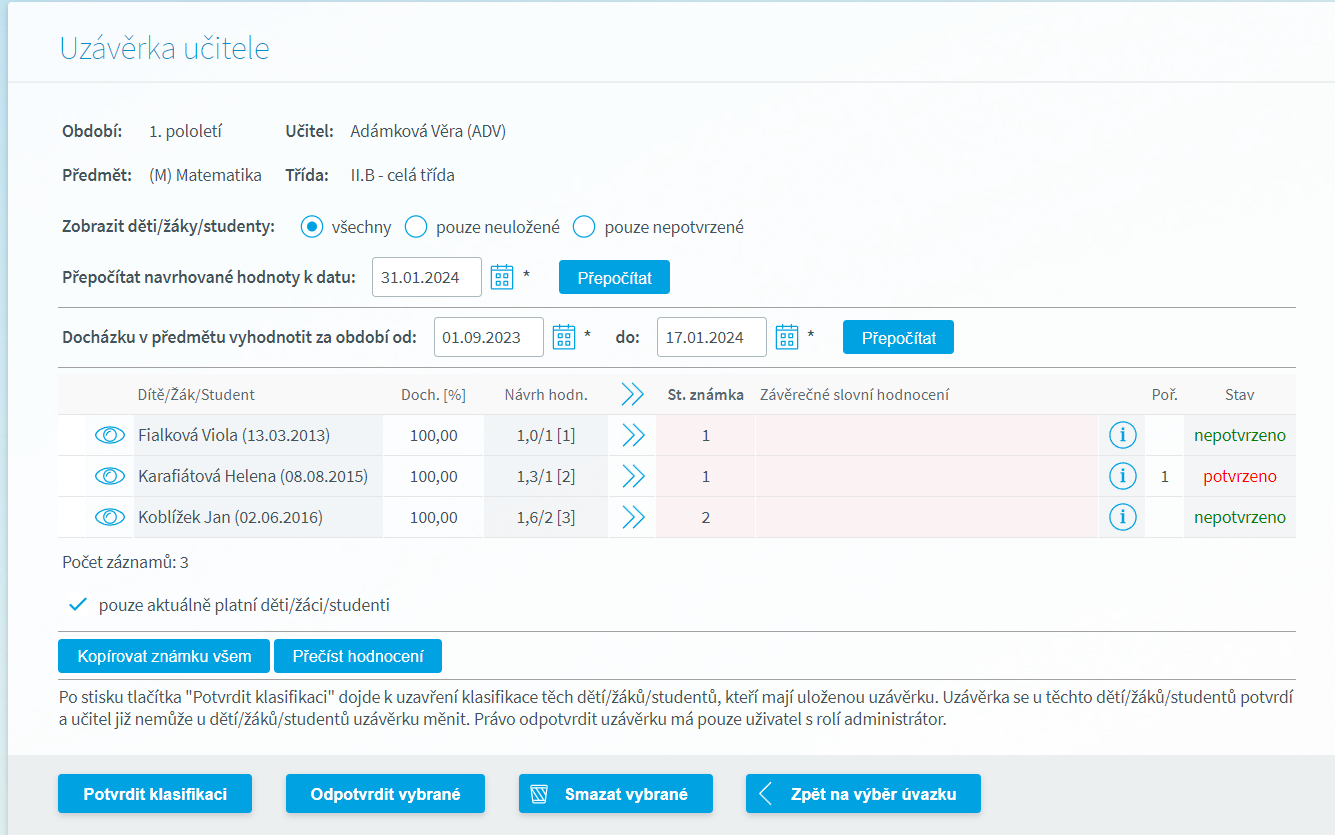Copy proposed grade arrows for Koblížek Jan

coord(632,517)
